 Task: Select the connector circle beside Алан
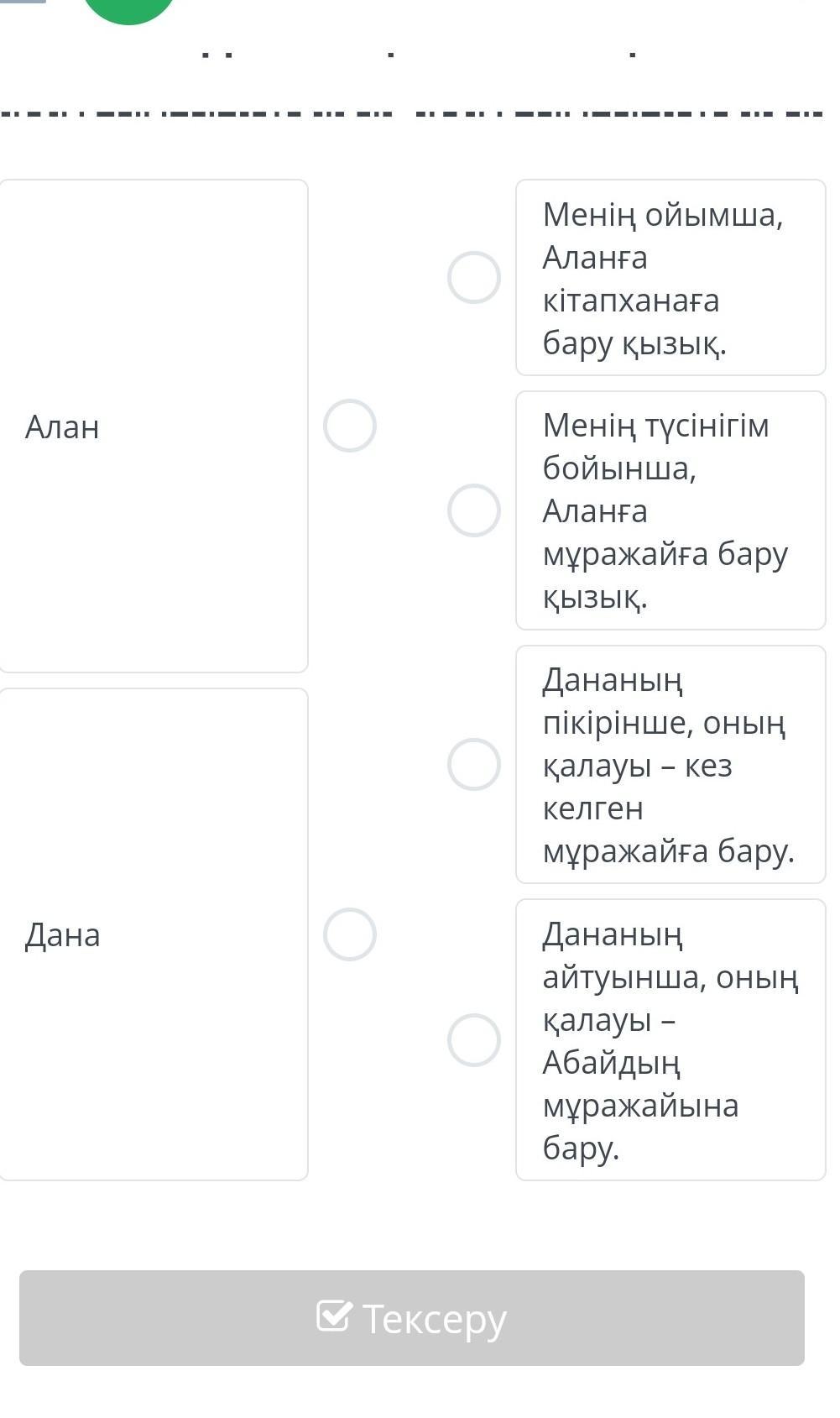(350, 426)
